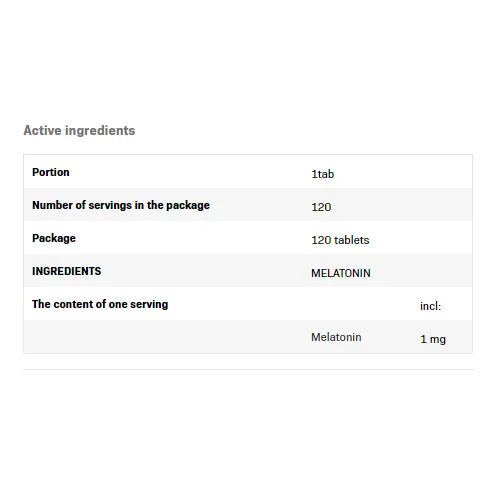Click the word ingredients in heading

(100, 130)
